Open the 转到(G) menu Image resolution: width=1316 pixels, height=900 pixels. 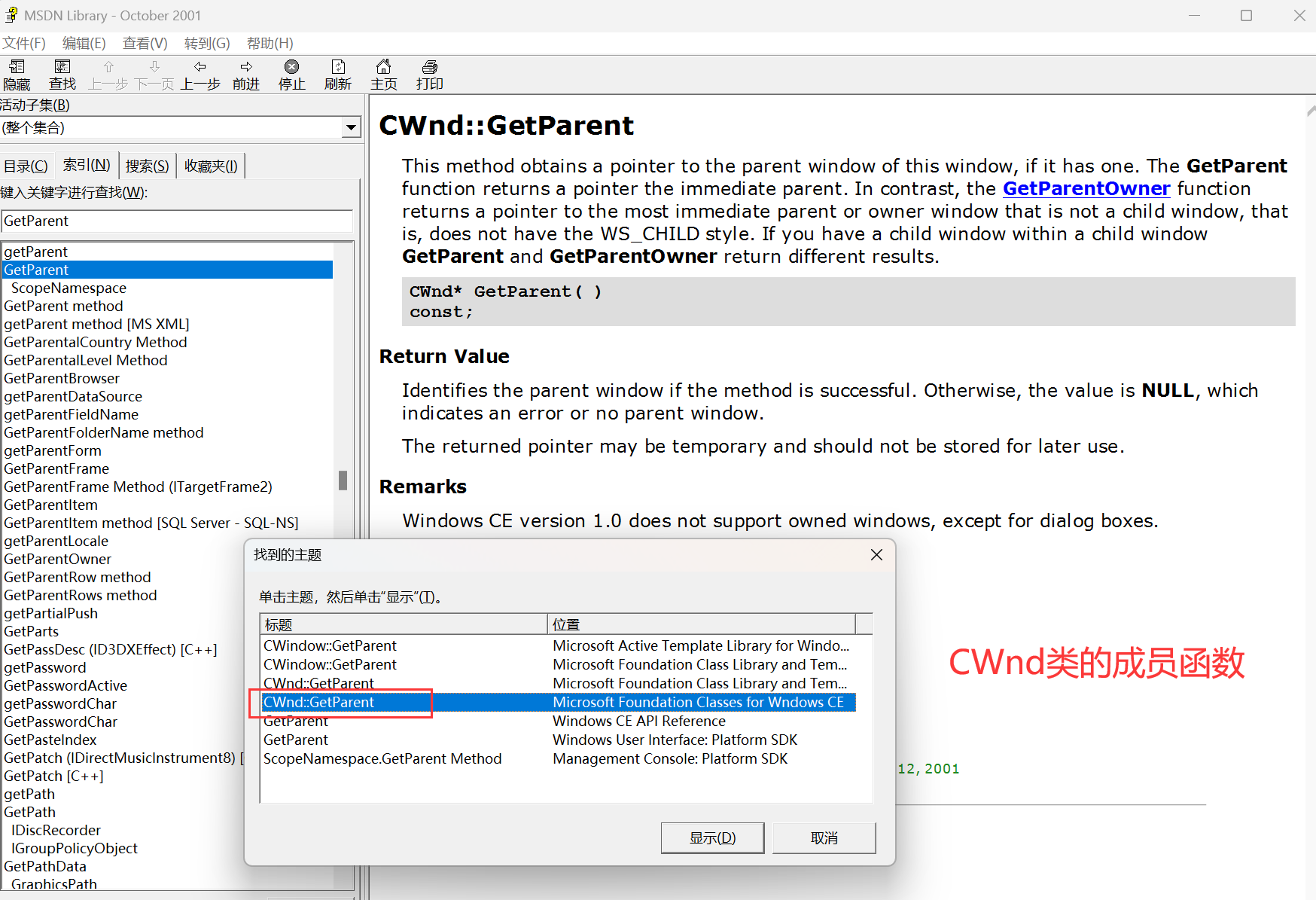coord(207,44)
